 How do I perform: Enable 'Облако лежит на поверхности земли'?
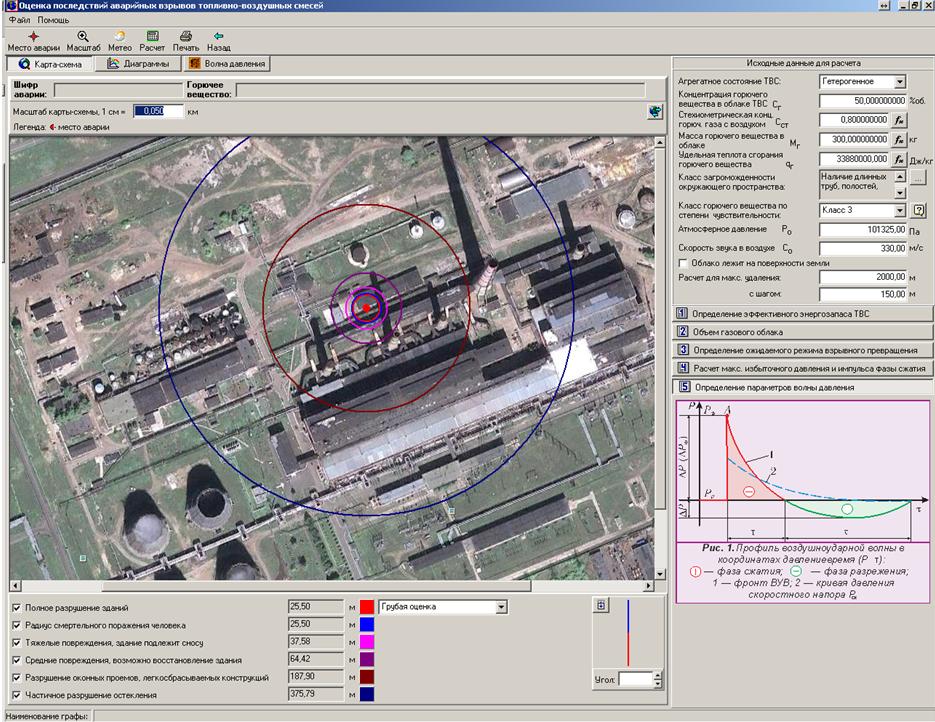683,263
